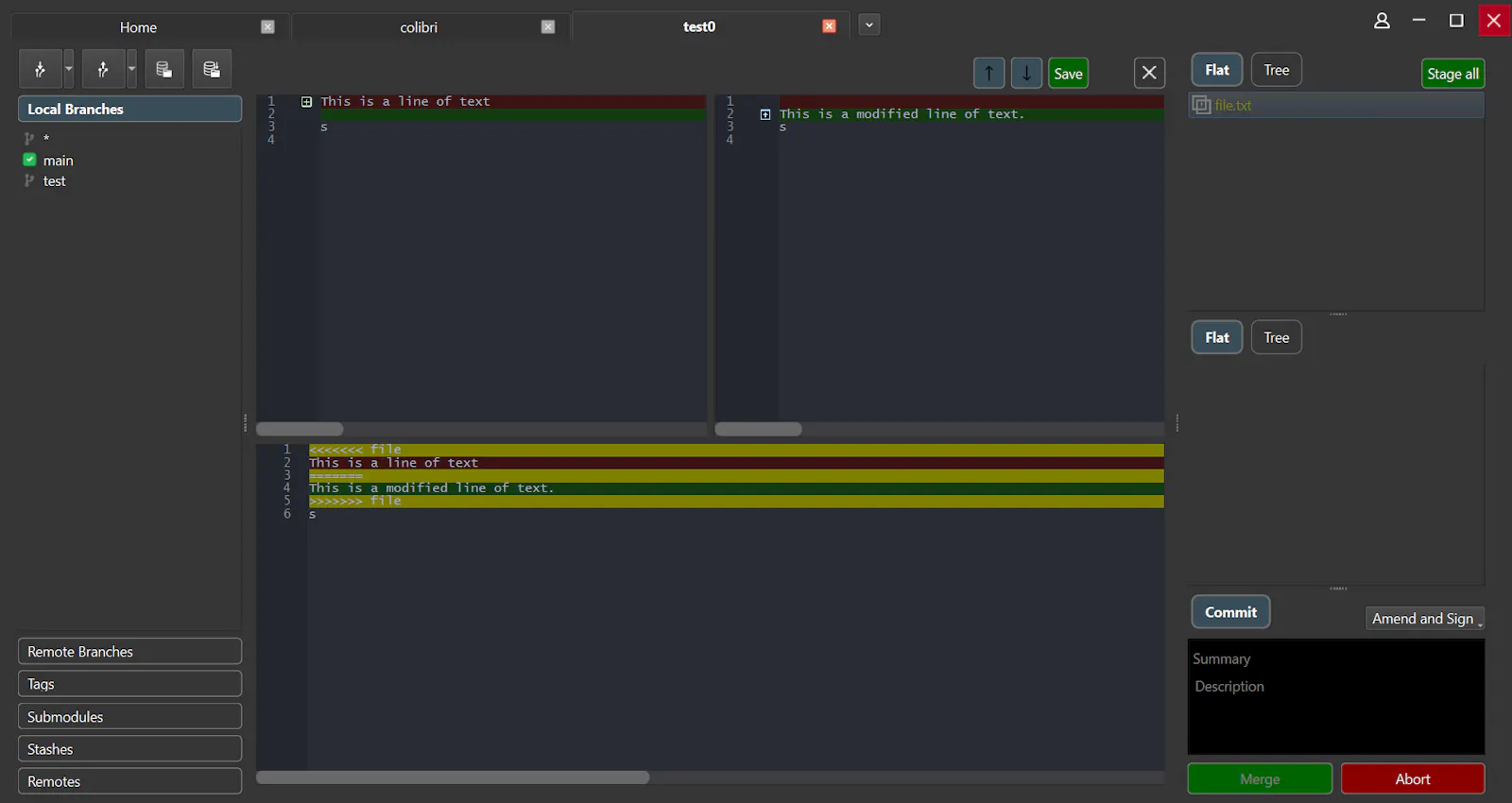Select Tree view for staged files
Screen dimensions: 1512x803
(x=1277, y=337)
